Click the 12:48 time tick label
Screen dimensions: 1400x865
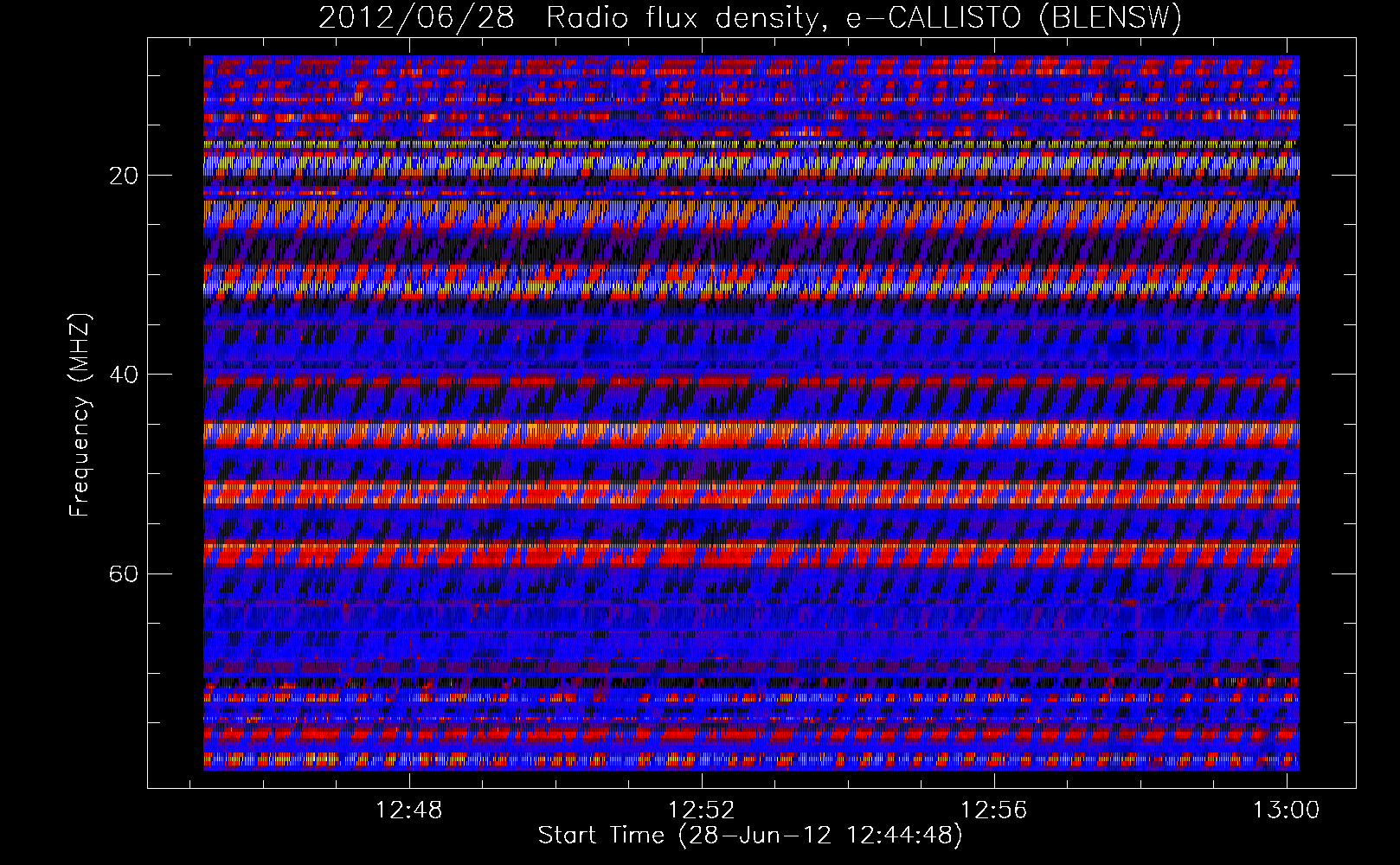tap(409, 810)
